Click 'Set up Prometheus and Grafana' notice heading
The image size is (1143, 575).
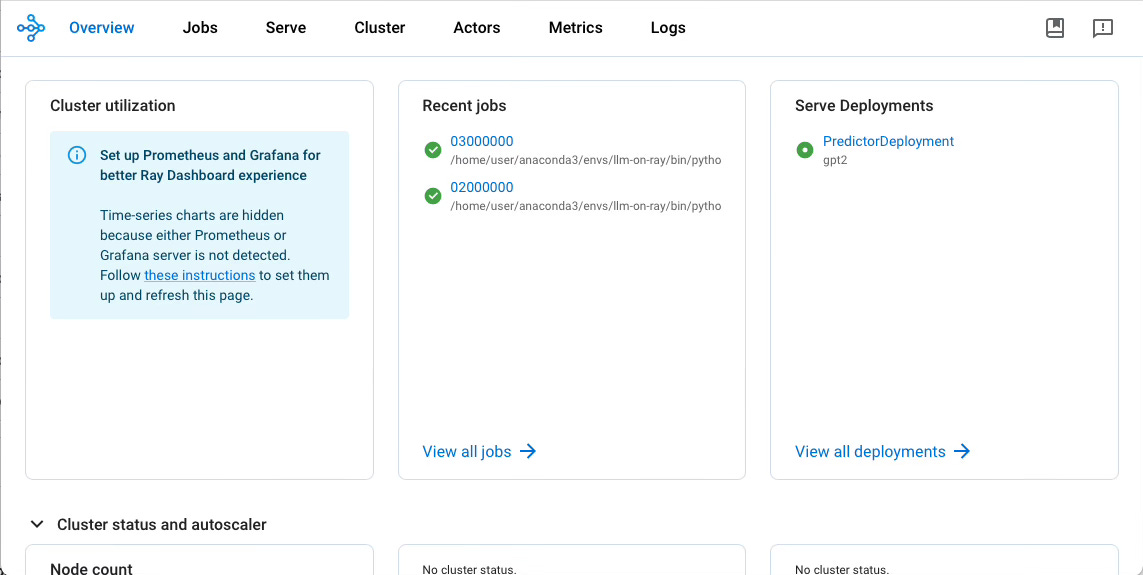[211, 165]
